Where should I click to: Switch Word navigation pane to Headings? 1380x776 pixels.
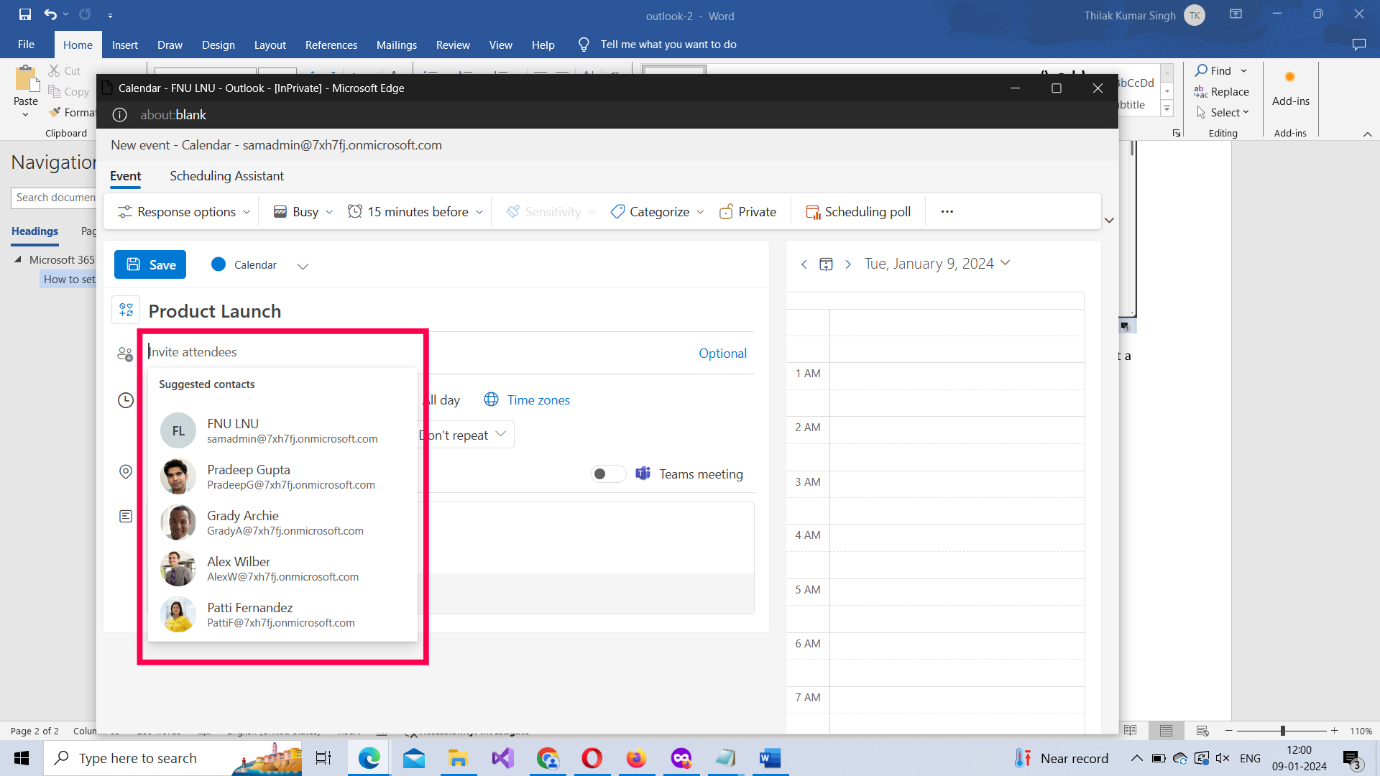35,231
